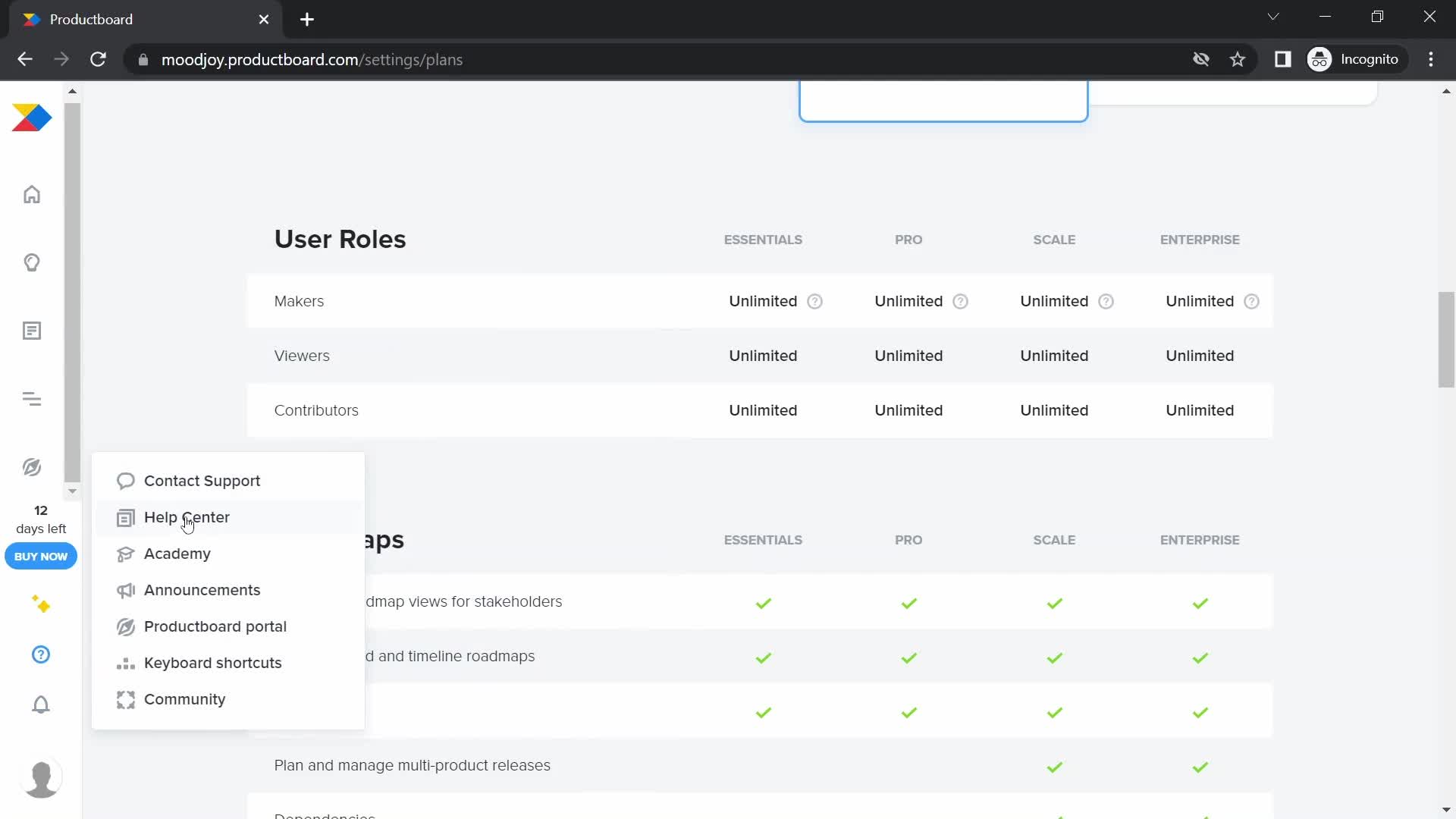Click the browser back arrow
This screenshot has height=819, width=1456.
(25, 59)
